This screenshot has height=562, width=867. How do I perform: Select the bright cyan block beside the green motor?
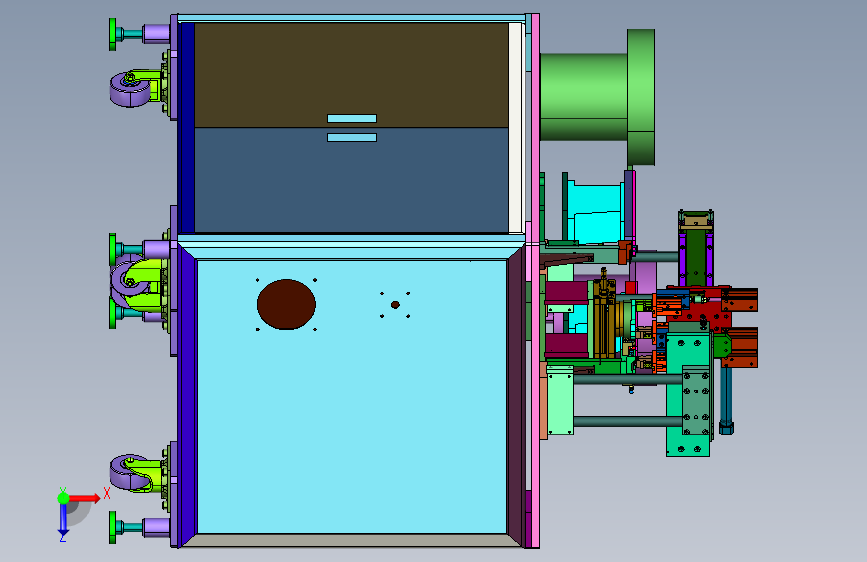click(x=598, y=214)
